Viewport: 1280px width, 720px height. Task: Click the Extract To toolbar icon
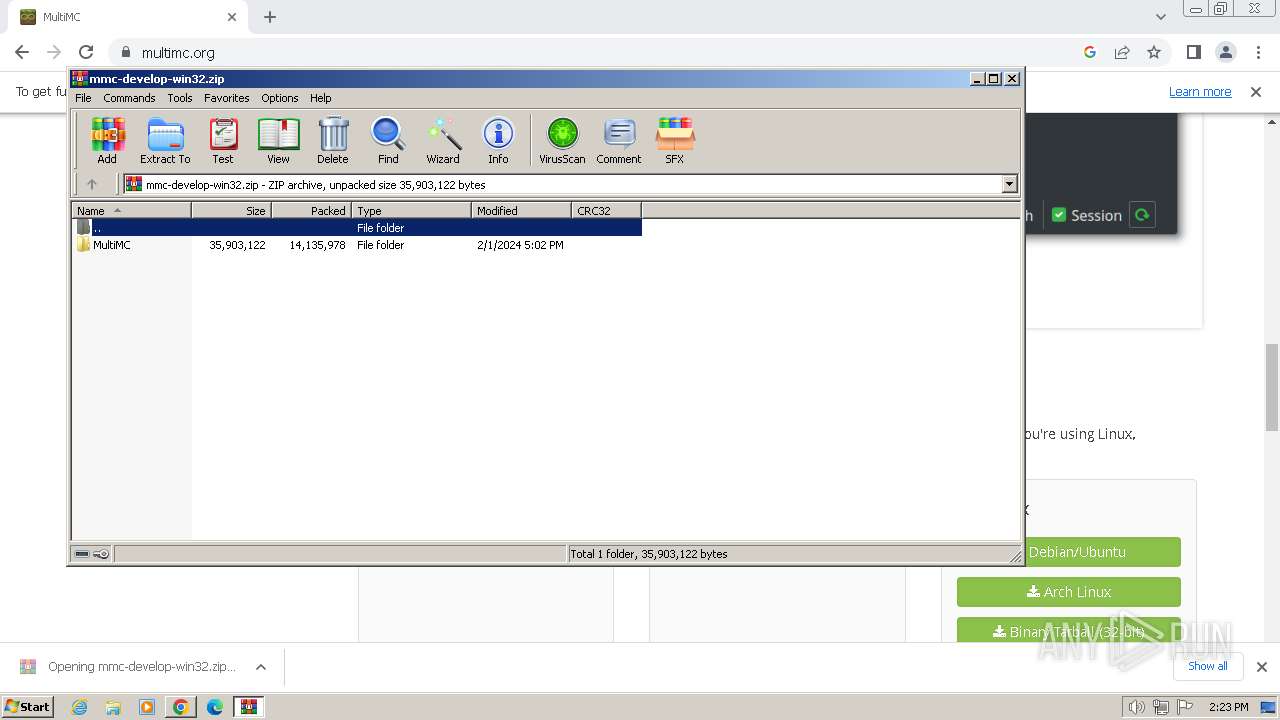pos(165,140)
